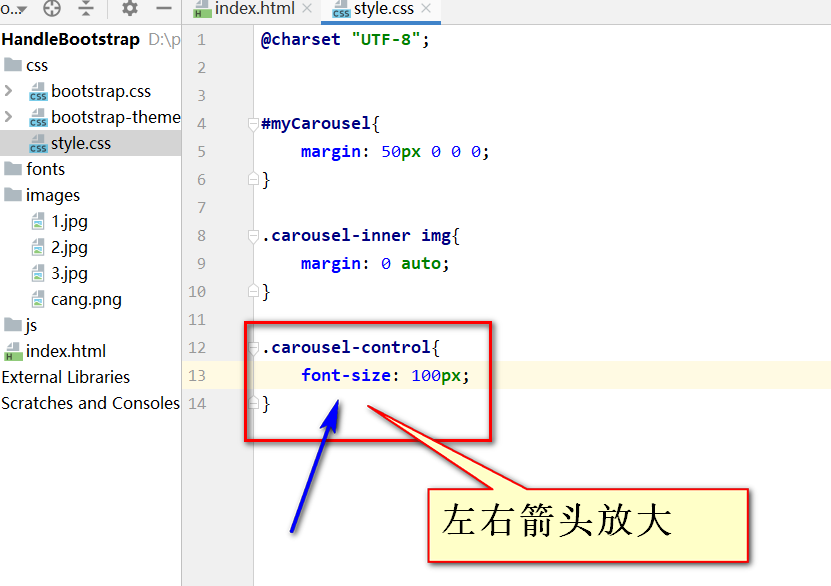This screenshot has height=586, width=831.
Task: Select cang.png in images folder
Action: 86,300
